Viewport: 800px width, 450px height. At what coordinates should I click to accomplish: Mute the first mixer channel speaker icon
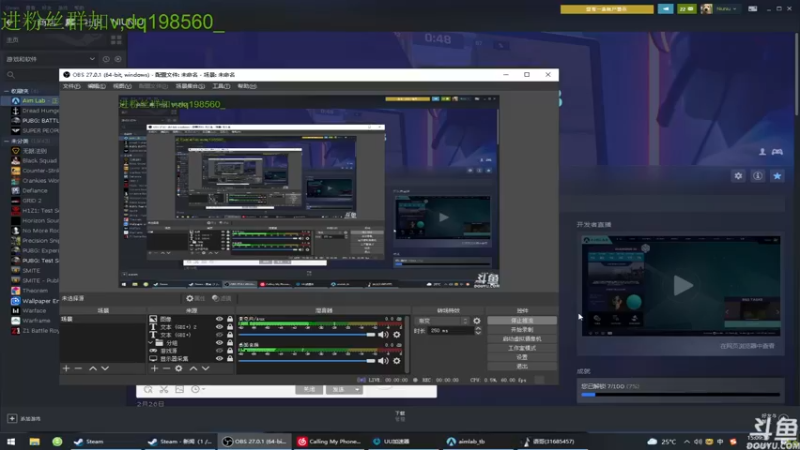click(x=383, y=335)
